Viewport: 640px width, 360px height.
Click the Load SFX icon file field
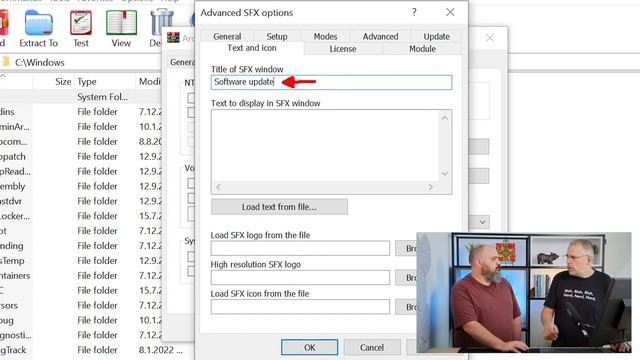(x=300, y=307)
